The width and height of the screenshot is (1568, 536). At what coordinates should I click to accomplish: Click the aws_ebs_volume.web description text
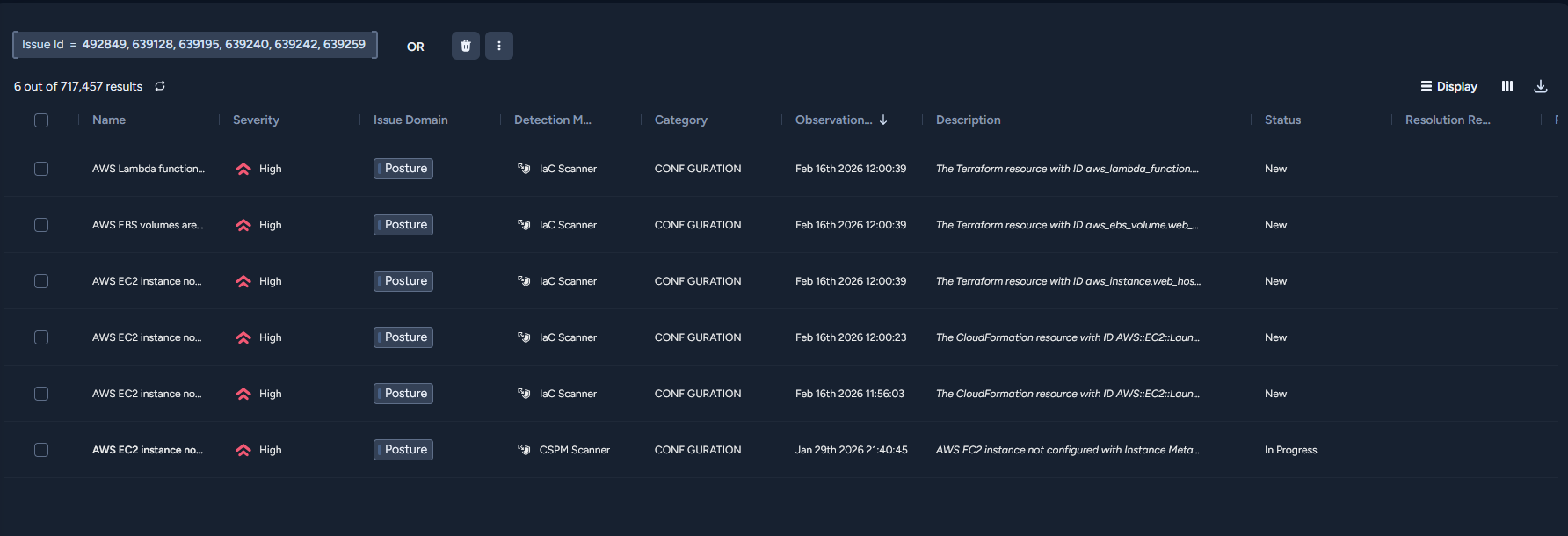tap(1067, 225)
